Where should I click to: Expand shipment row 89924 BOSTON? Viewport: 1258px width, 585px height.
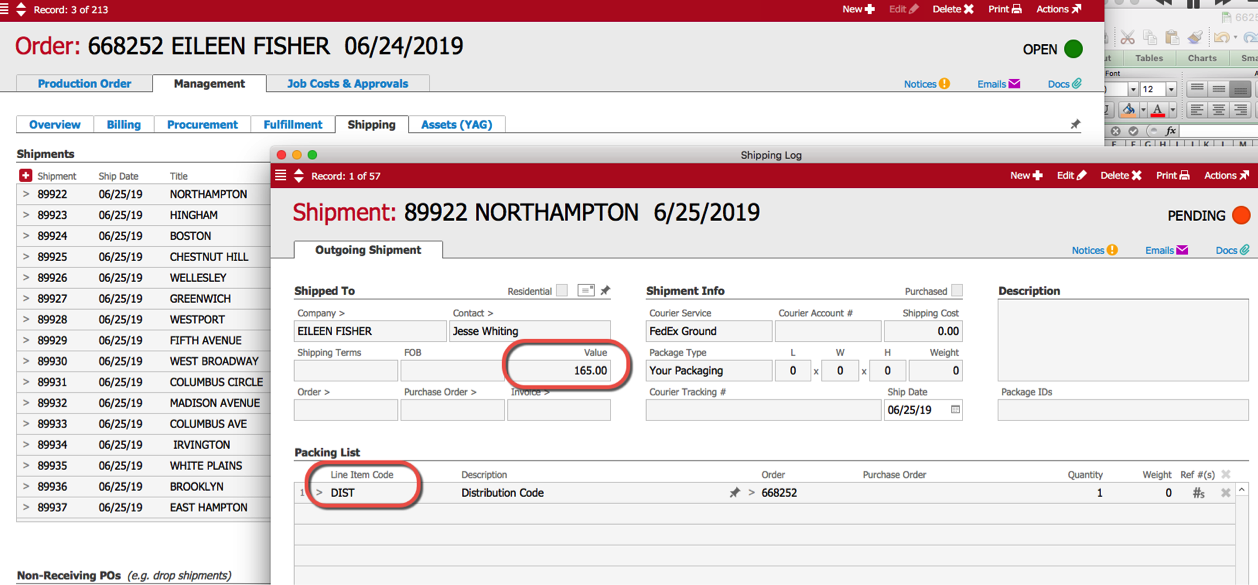pos(26,236)
